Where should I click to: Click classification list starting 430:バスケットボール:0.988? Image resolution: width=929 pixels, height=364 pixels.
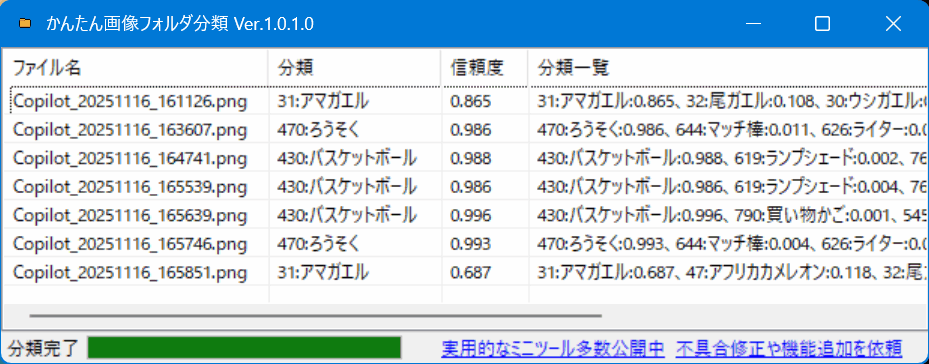[x=732, y=158]
